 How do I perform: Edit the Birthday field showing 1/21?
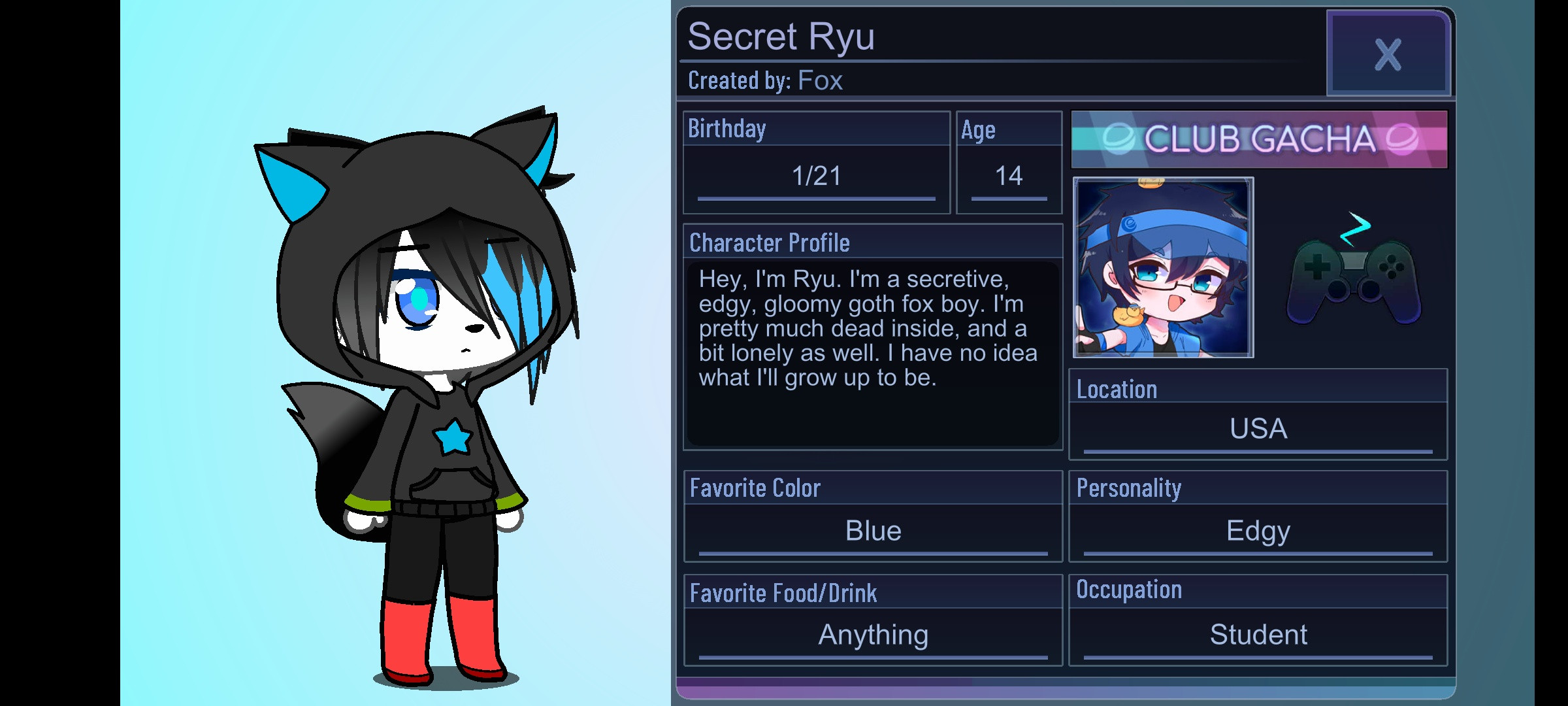coord(817,176)
